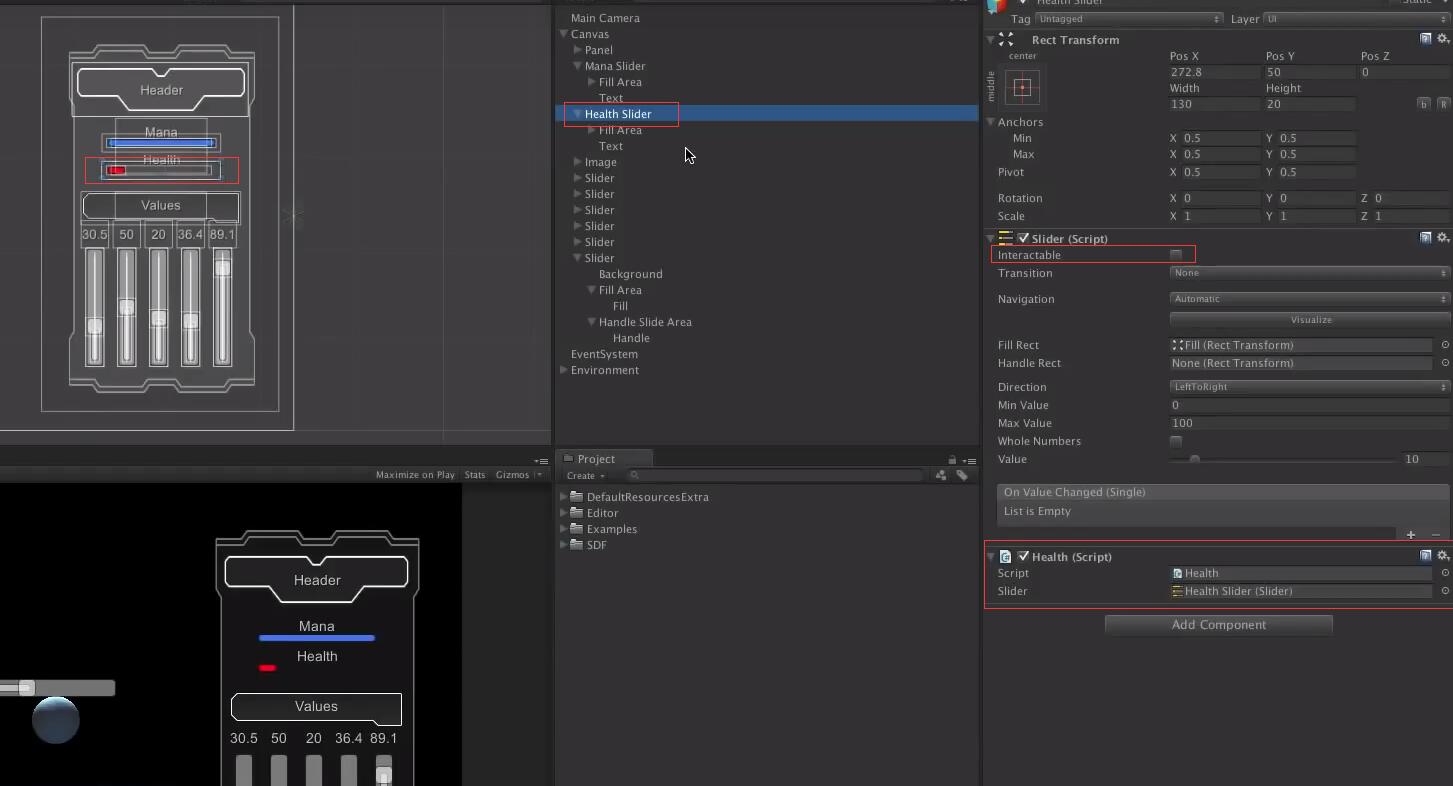Toggle Maximize on Play

(x=415, y=475)
